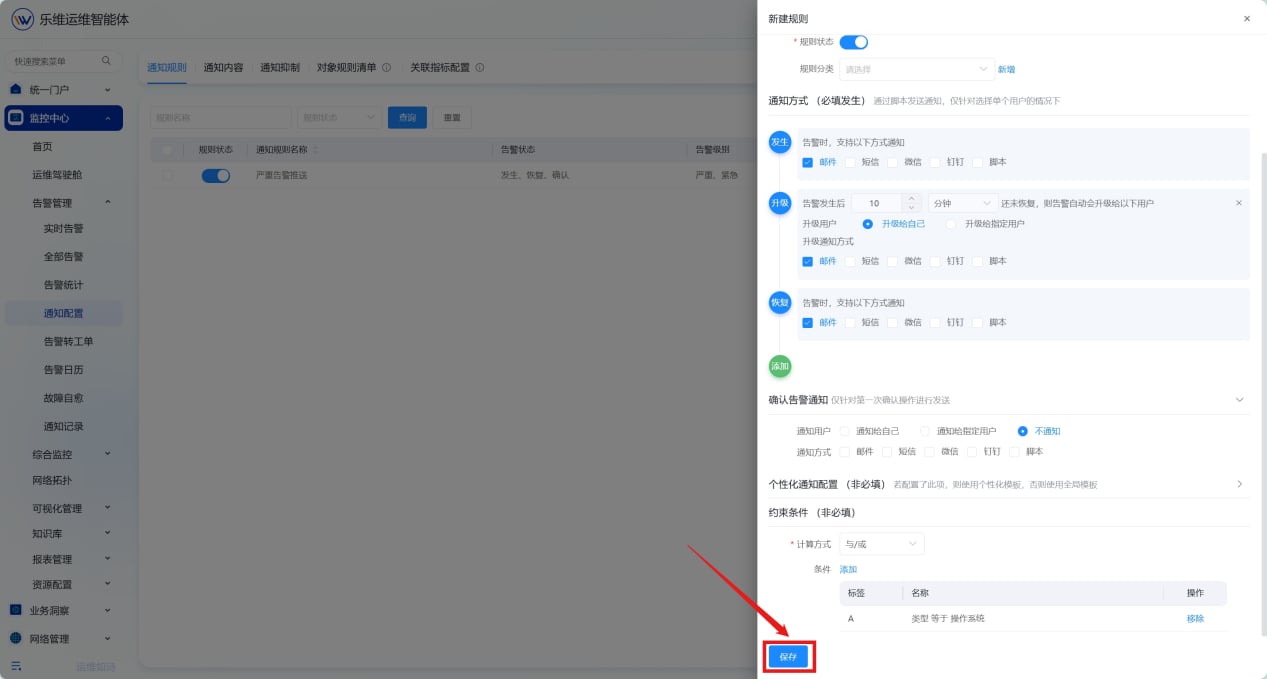
Task: Open the 计算方式 与/或 dropdown
Action: point(881,544)
